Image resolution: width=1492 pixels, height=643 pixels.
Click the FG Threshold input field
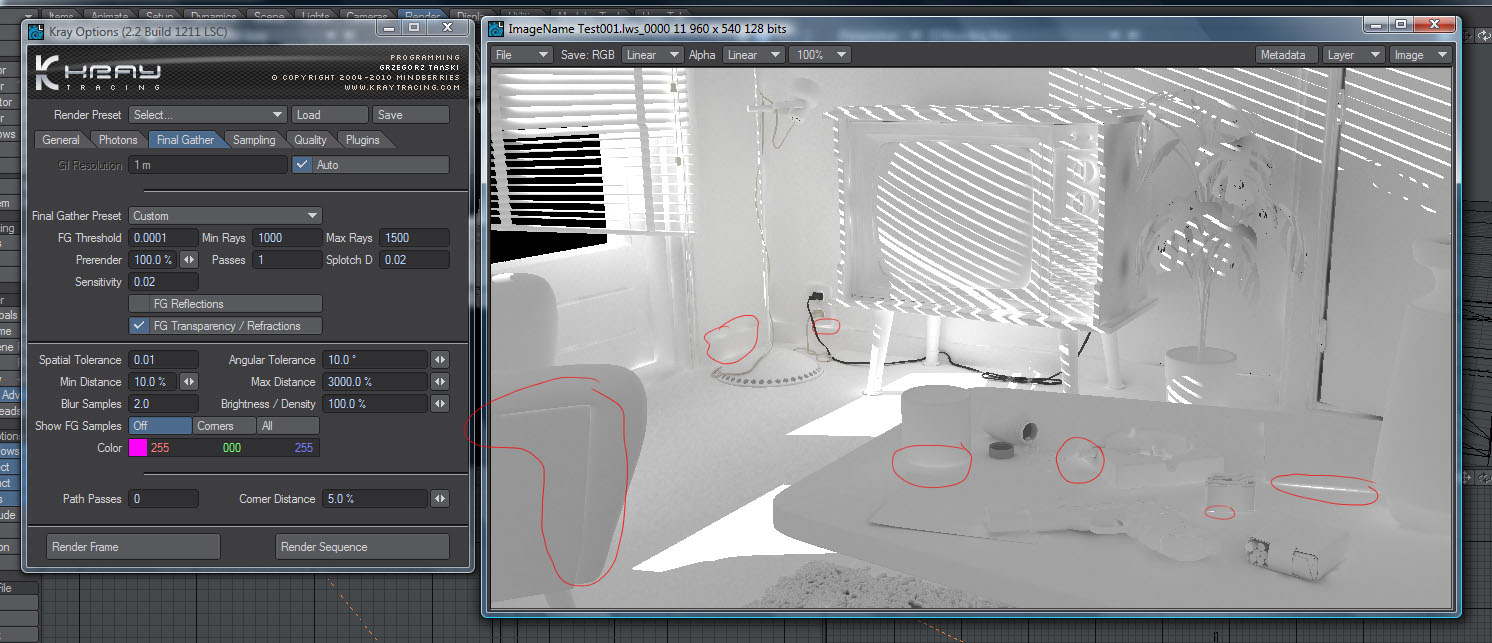(x=163, y=238)
